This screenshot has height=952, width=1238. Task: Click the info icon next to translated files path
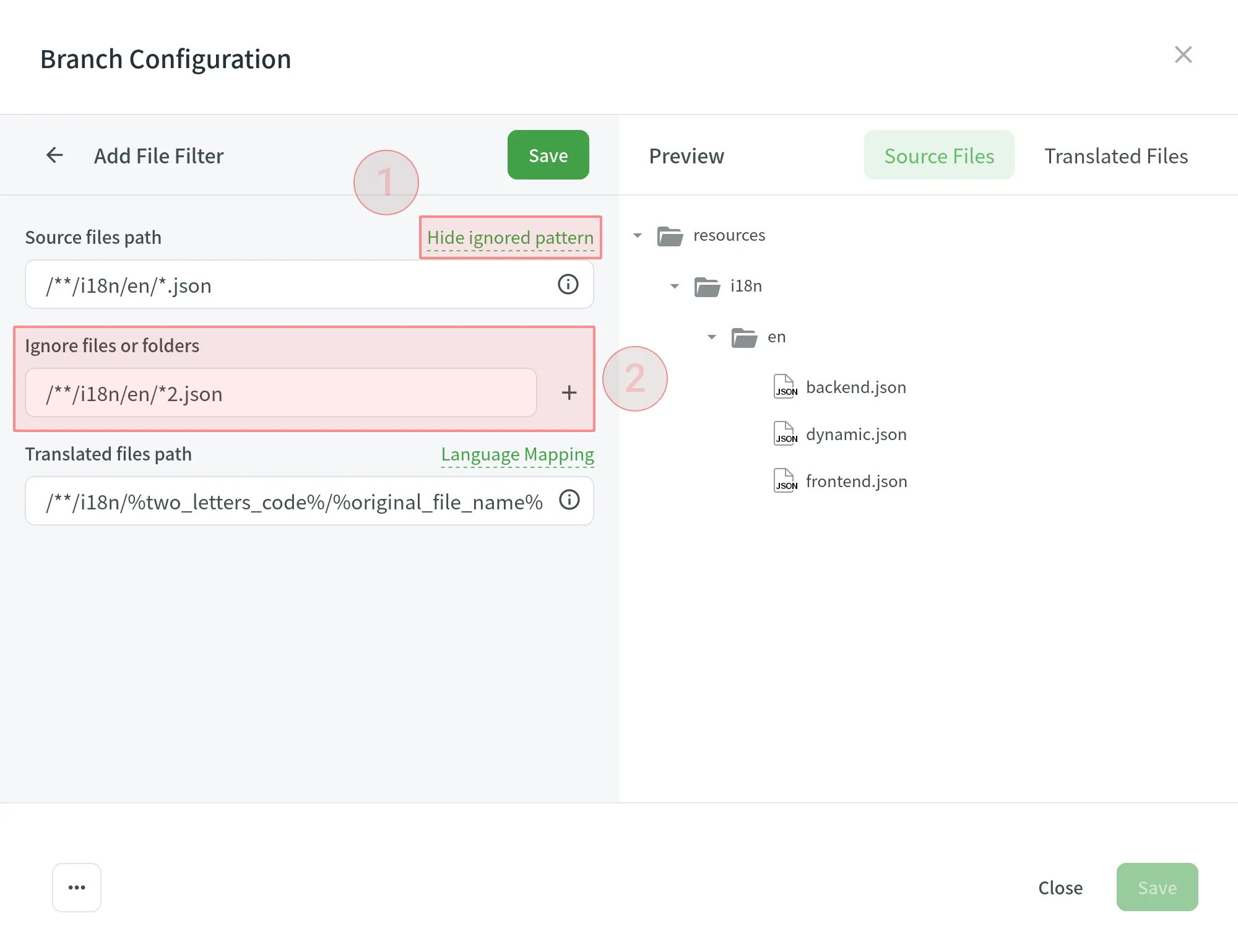point(569,500)
